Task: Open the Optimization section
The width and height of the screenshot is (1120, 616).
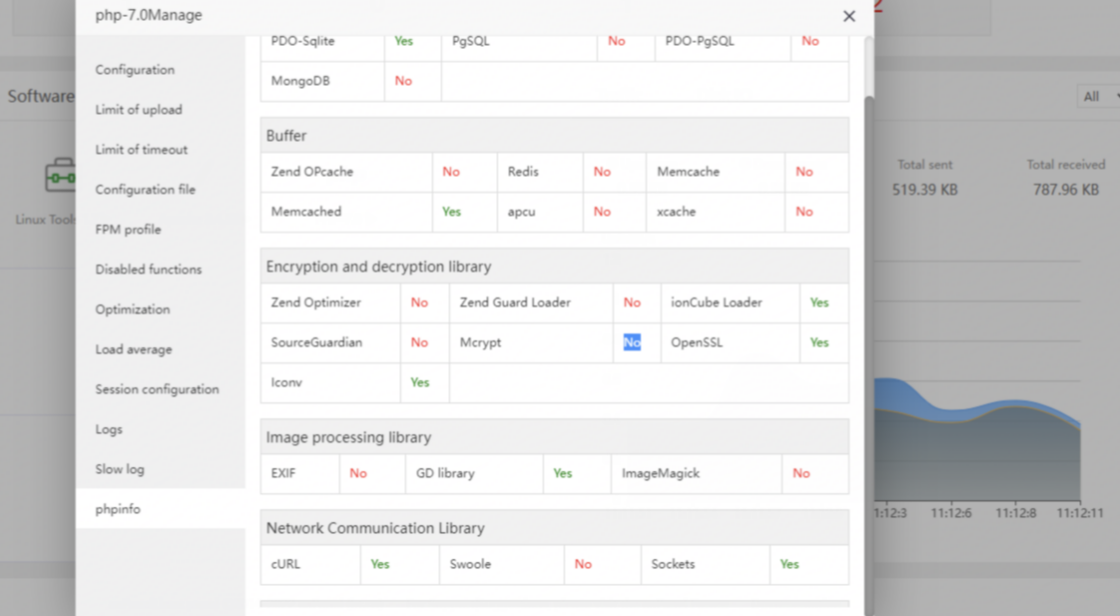Action: 132,310
